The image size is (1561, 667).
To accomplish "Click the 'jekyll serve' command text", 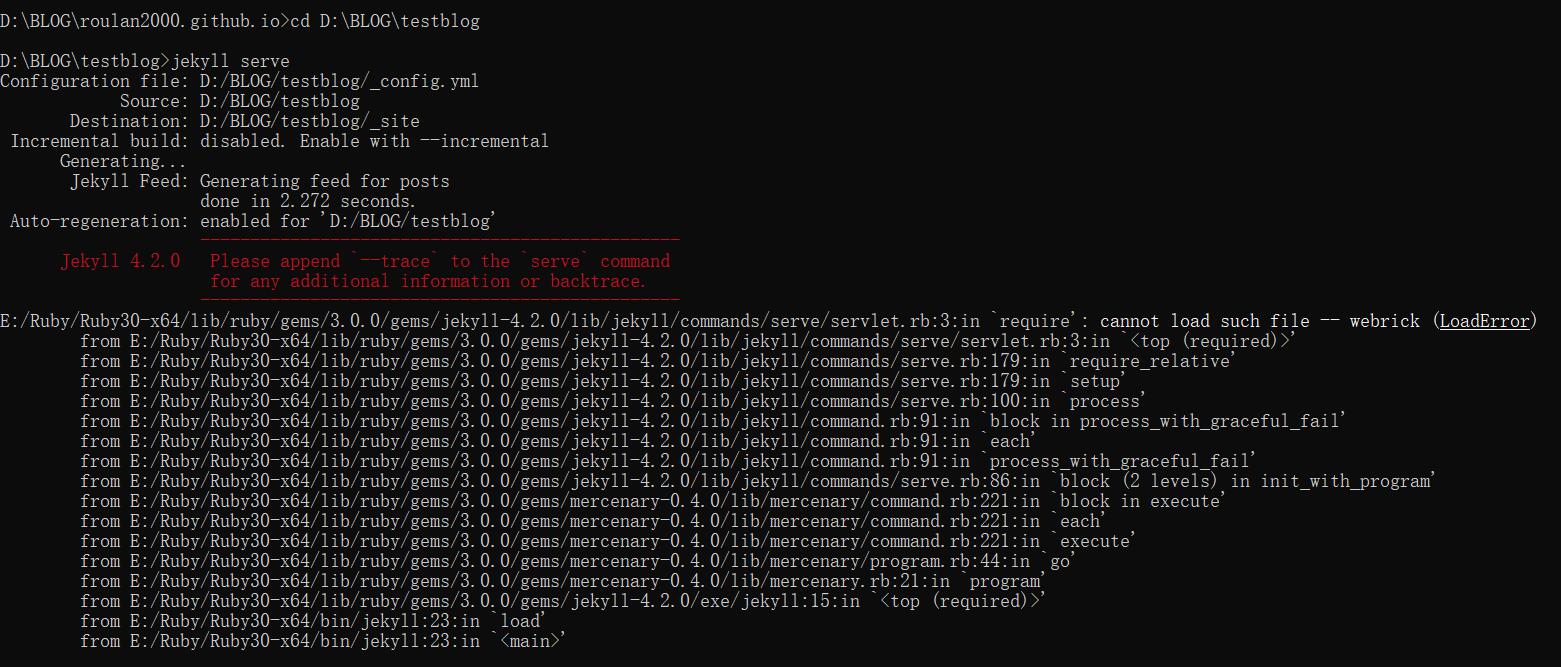I will pyautogui.click(x=231, y=61).
